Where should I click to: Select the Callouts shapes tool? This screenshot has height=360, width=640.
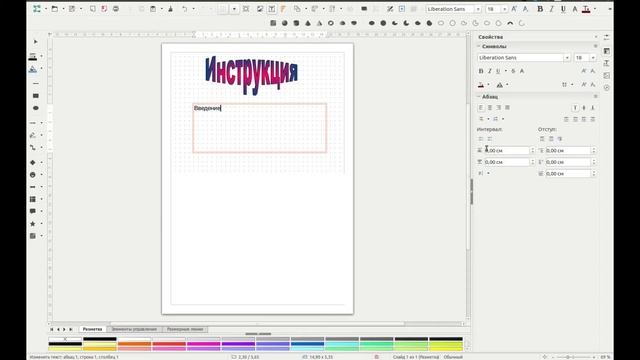(x=33, y=211)
